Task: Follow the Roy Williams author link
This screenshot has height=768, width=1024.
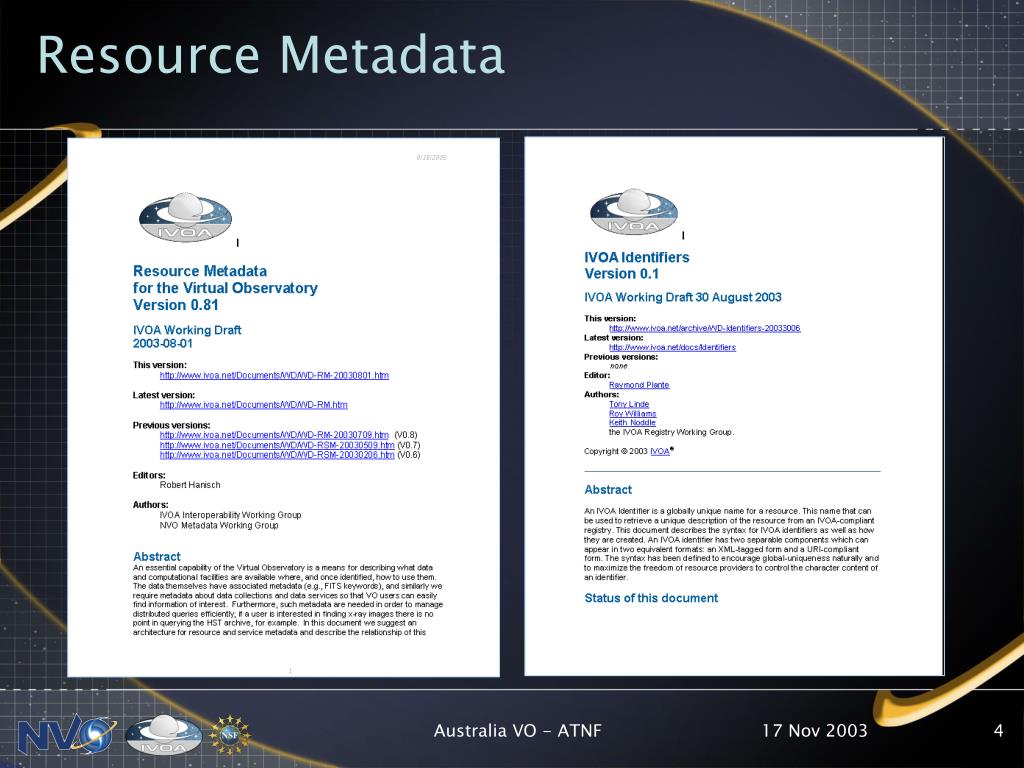Action: 632,414
